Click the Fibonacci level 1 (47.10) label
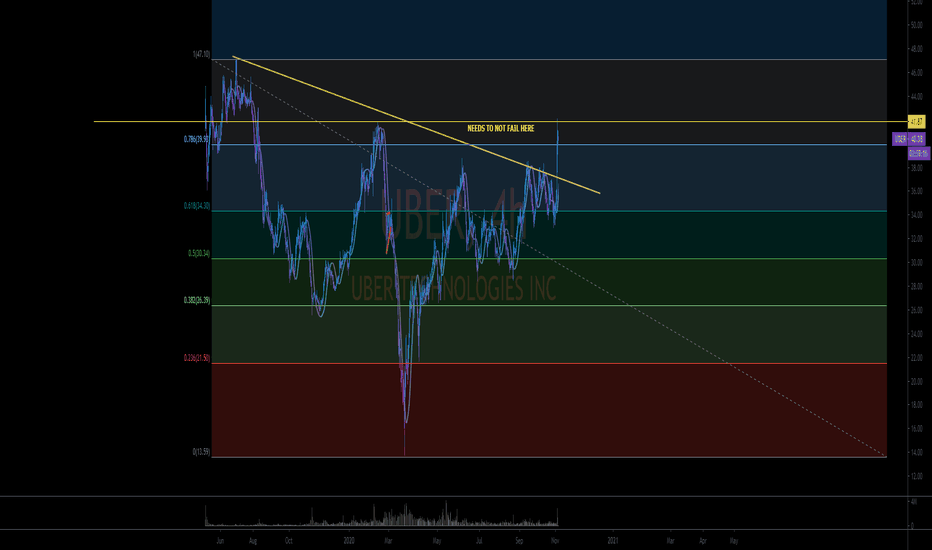The height and width of the screenshot is (550, 932). (x=201, y=54)
